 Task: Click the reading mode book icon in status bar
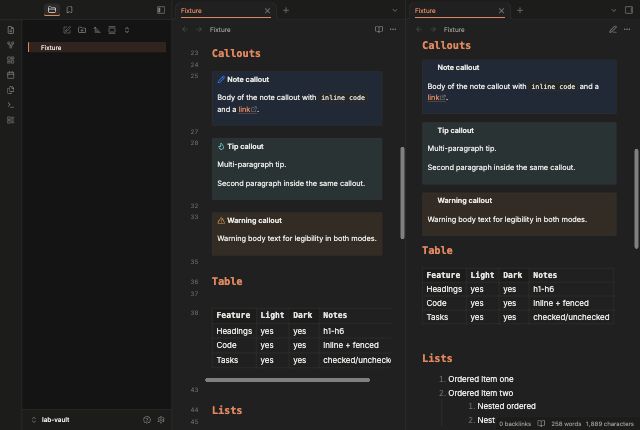coord(541,423)
